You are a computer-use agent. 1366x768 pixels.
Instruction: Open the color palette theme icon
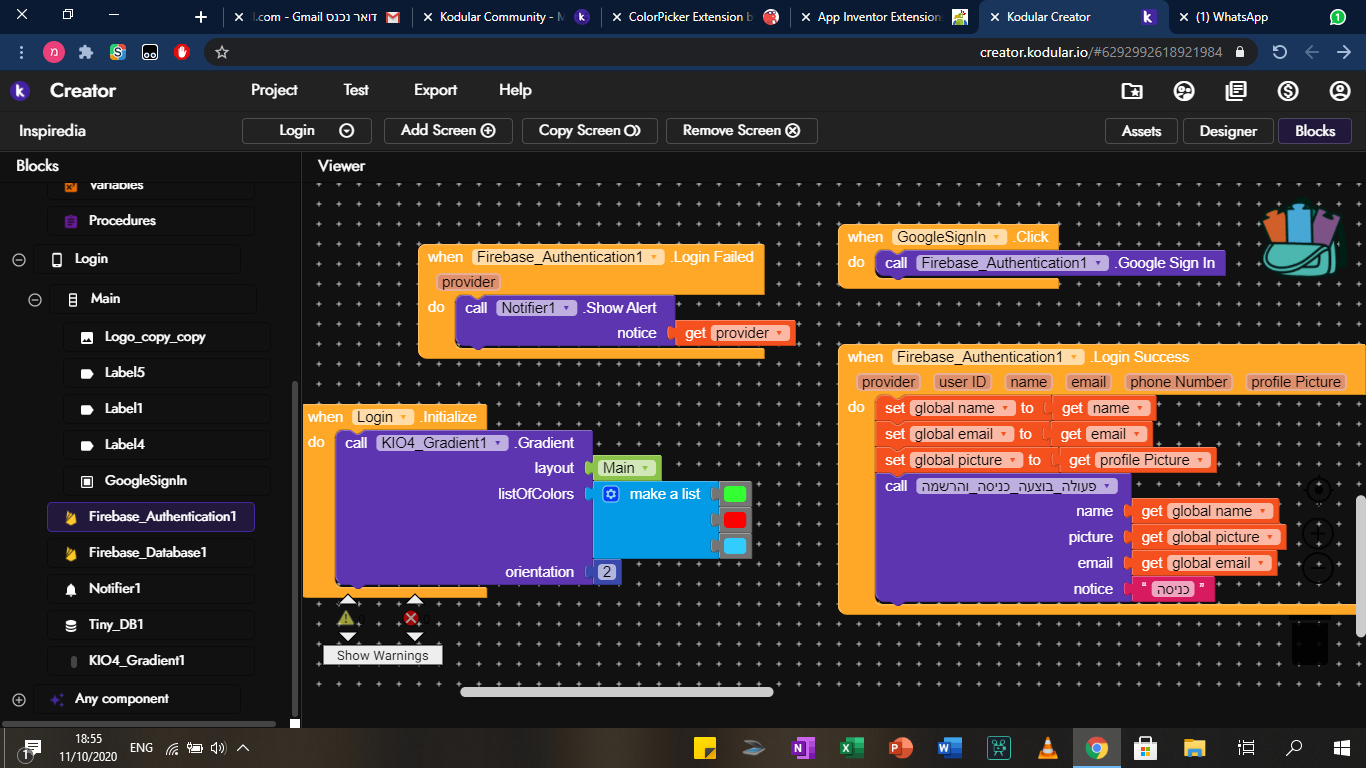(x=1184, y=91)
